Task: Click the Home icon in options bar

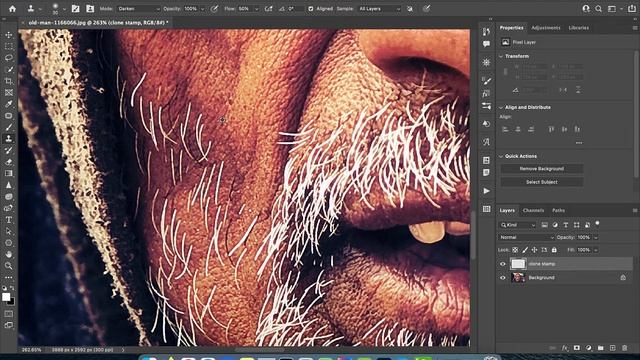Action: [x=12, y=9]
